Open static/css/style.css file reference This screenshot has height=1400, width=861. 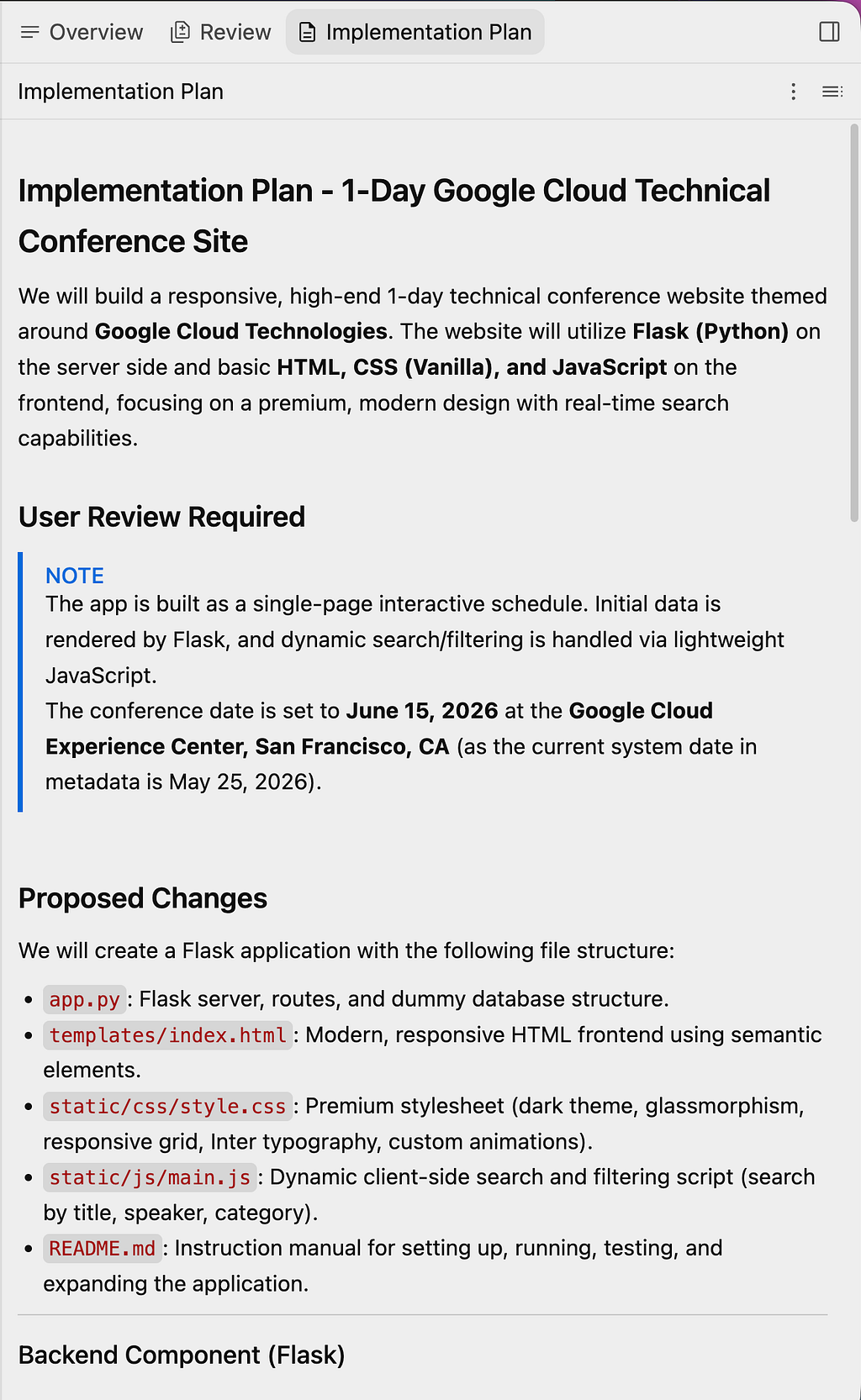[167, 1106]
